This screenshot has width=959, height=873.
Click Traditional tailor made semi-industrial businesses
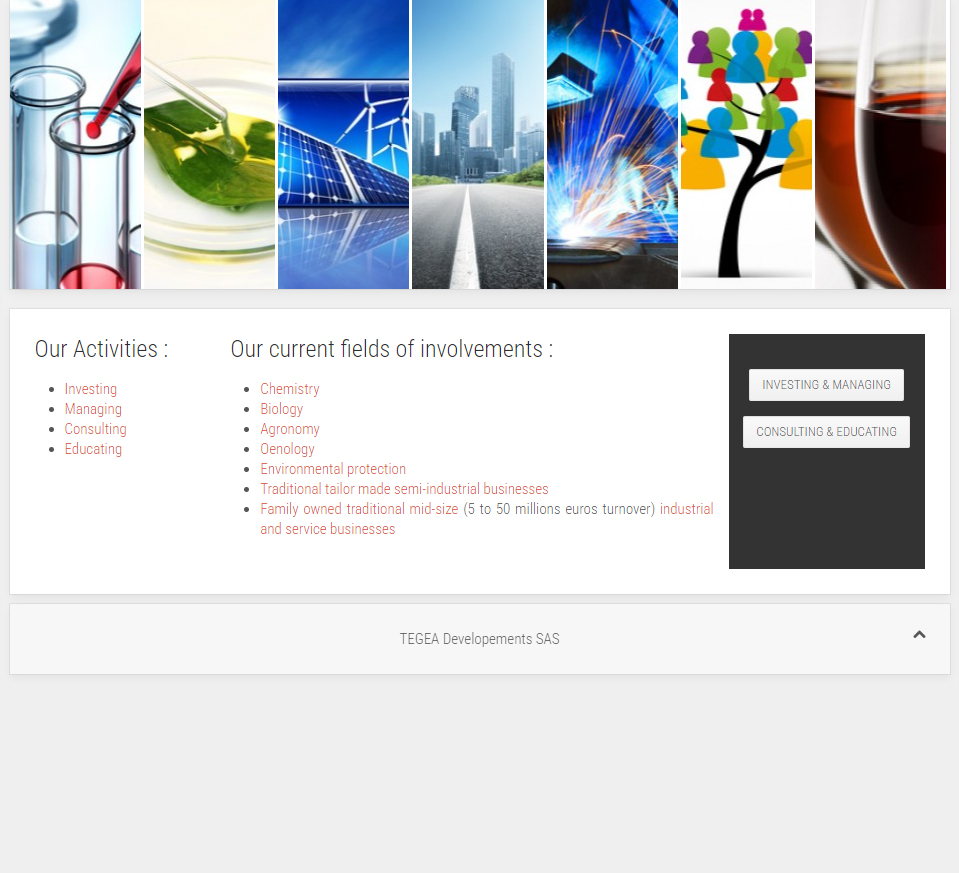[x=404, y=489]
